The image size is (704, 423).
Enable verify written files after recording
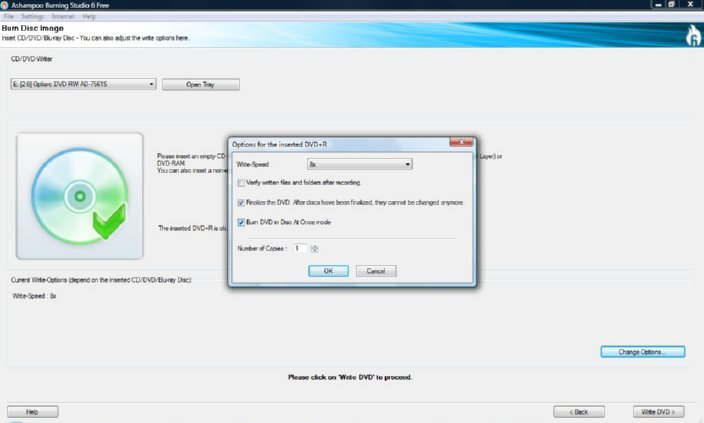(241, 183)
